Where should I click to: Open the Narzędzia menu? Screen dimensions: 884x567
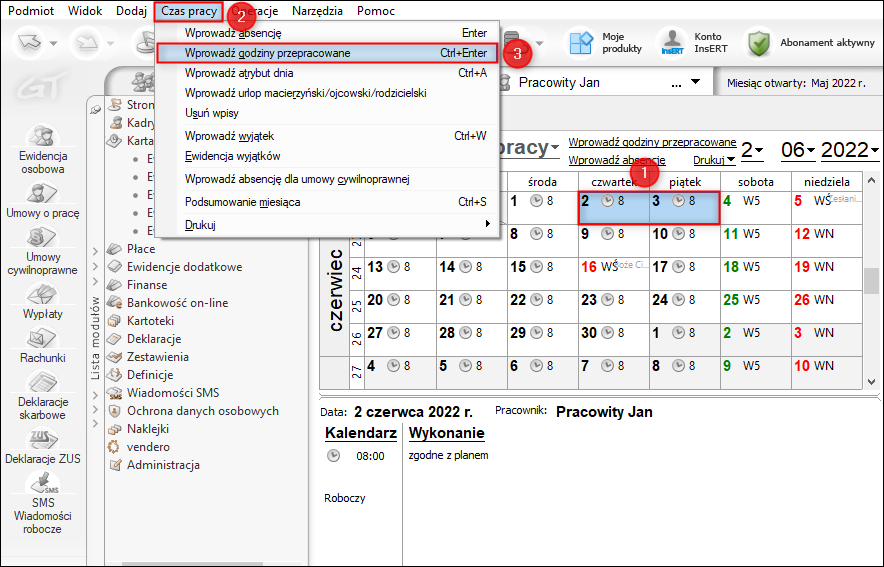317,11
